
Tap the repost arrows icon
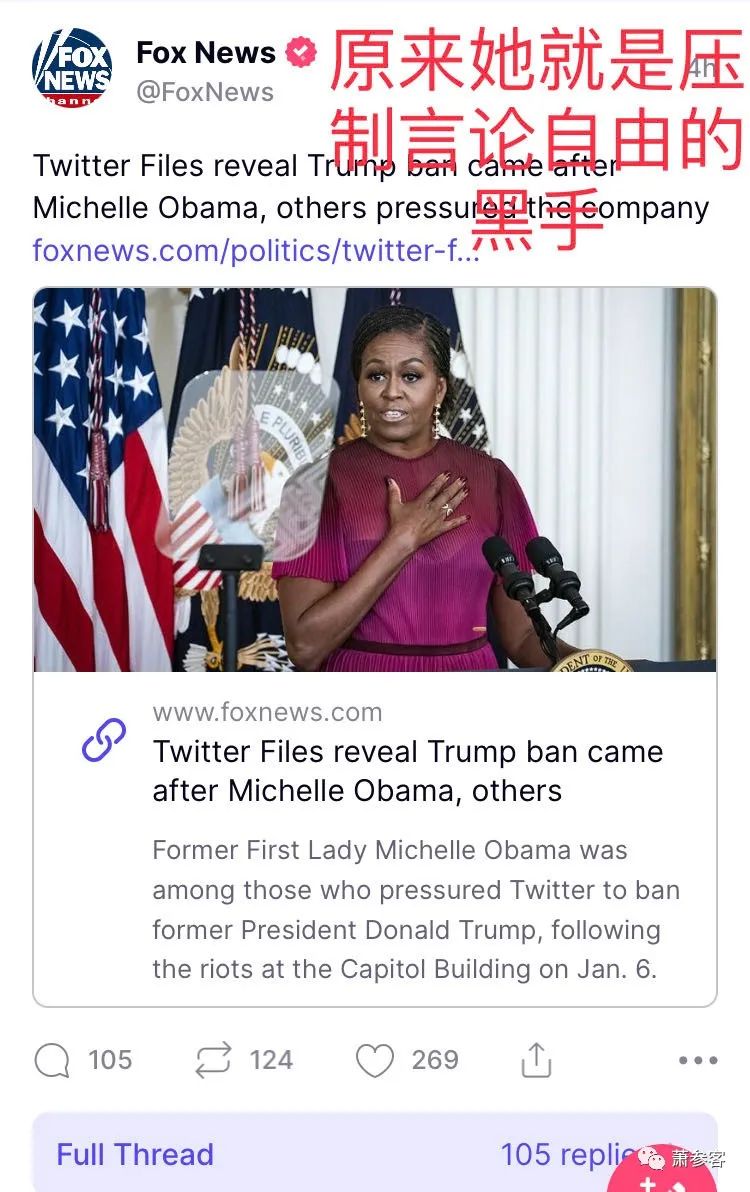[x=213, y=1060]
